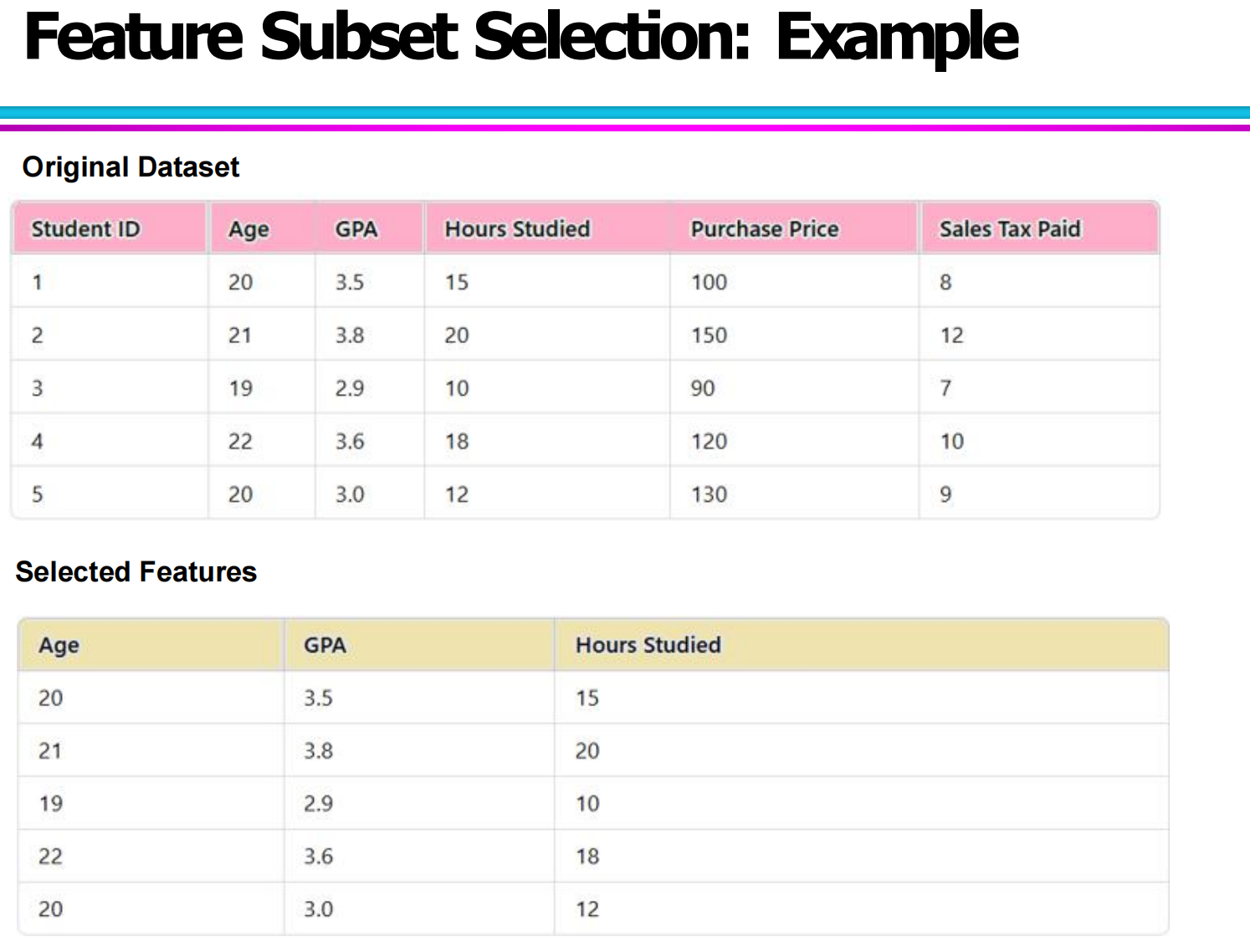The width and height of the screenshot is (1250, 952).
Task: Click the pink "Age" header in original table
Action: 248,229
